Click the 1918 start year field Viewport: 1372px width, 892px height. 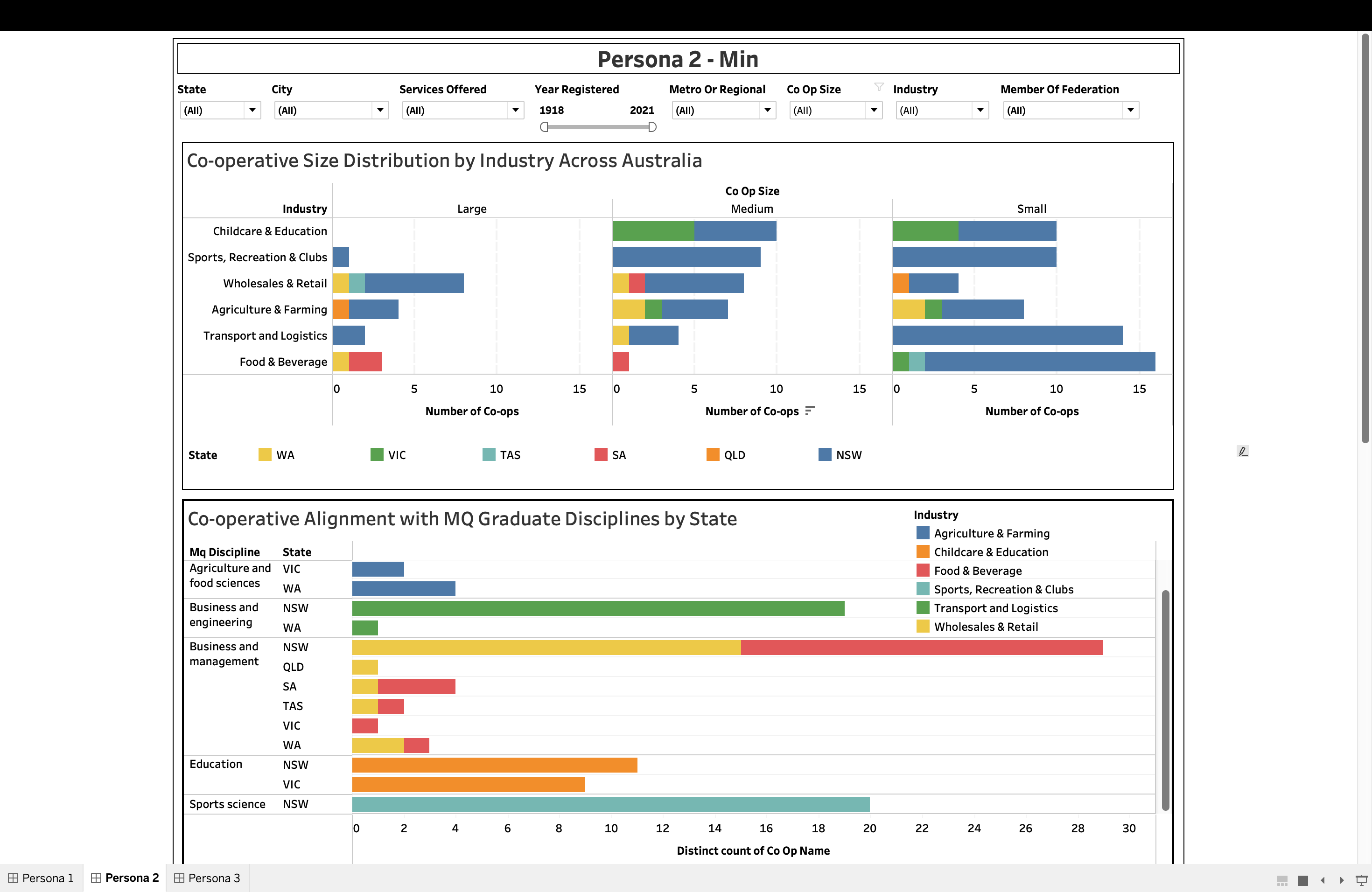click(x=552, y=110)
